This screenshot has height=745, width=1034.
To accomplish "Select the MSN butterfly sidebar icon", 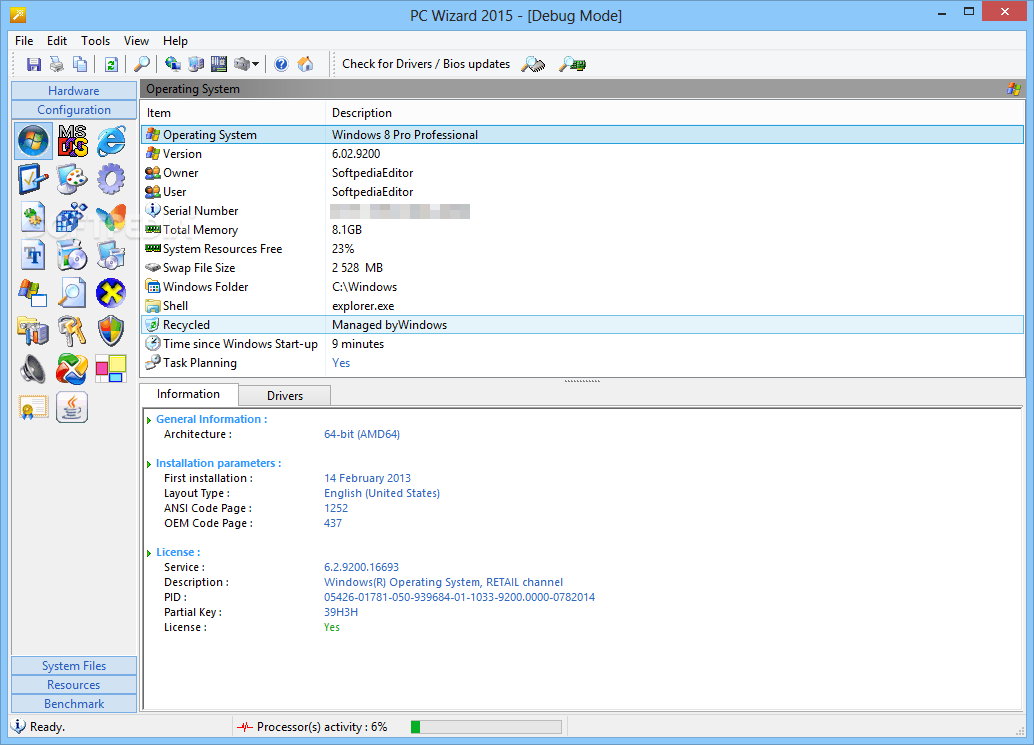I will (x=111, y=218).
